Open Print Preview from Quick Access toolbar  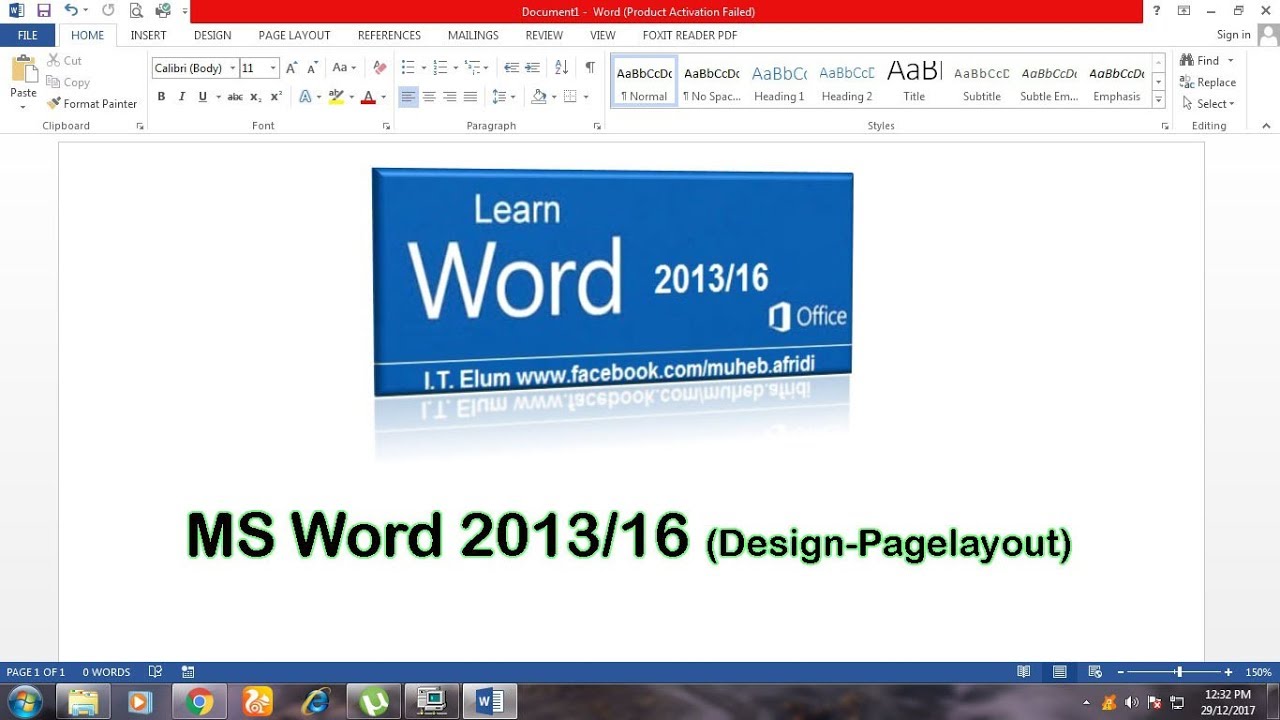point(136,11)
